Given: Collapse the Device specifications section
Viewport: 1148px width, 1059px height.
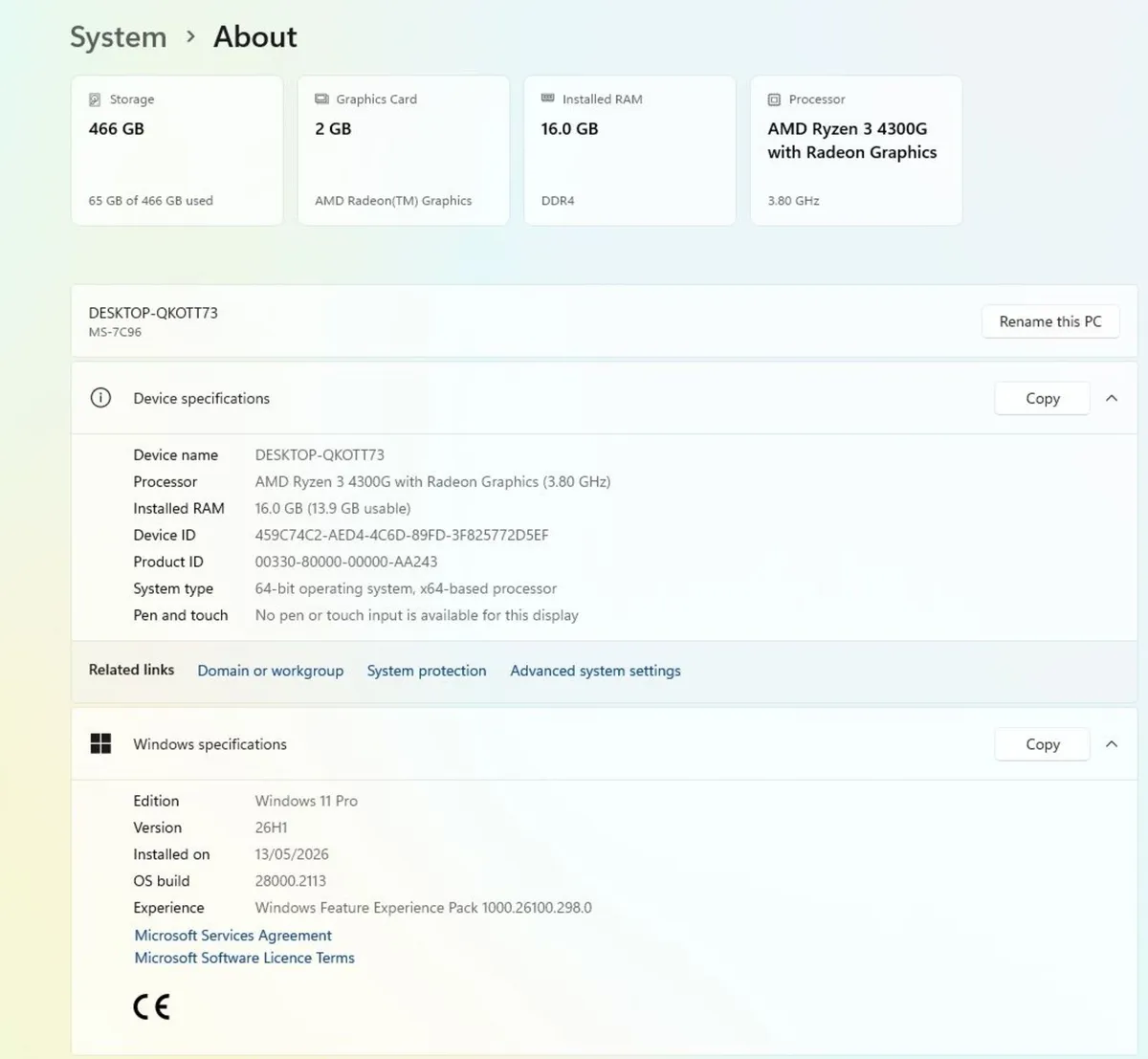Looking at the screenshot, I should click(x=1112, y=398).
